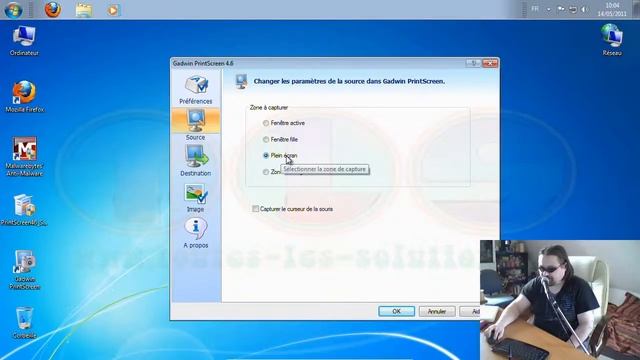Image resolution: width=640 pixels, height=360 pixels.
Task: Launch Firefox from the taskbar
Action: point(53,9)
